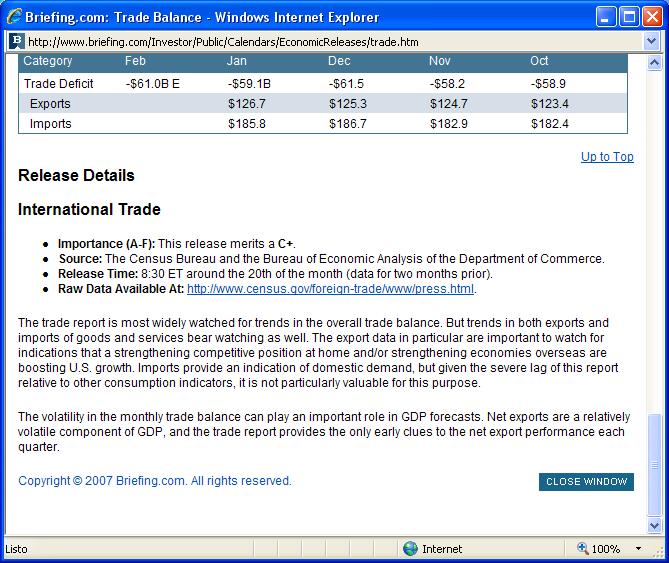Click the Category column header

coord(48,61)
